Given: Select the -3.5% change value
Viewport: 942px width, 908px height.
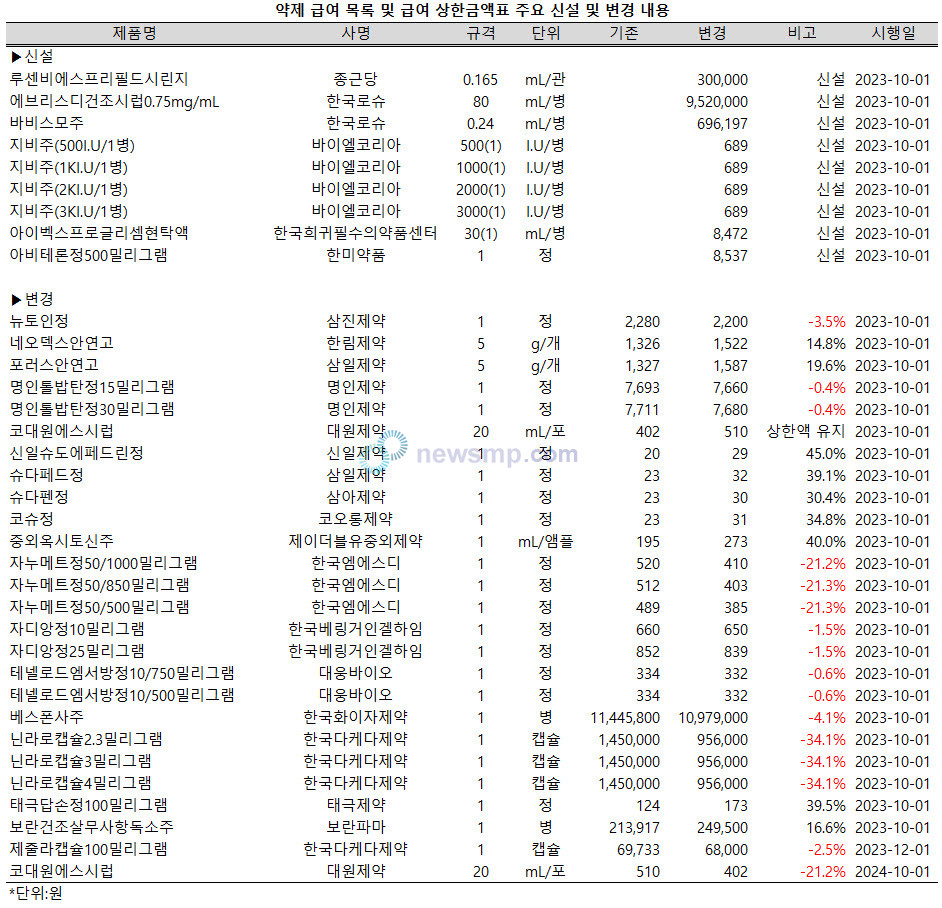Looking at the screenshot, I should pyautogui.click(x=827, y=322).
